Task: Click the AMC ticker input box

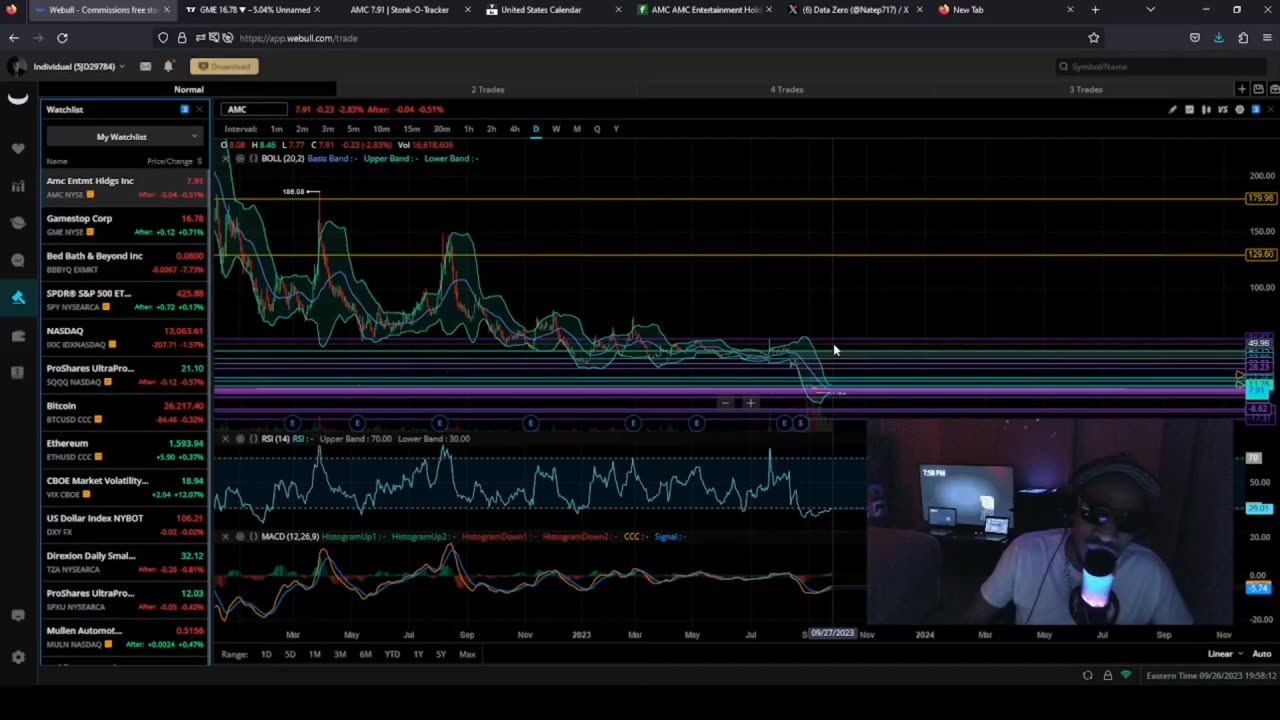Action: (255, 109)
